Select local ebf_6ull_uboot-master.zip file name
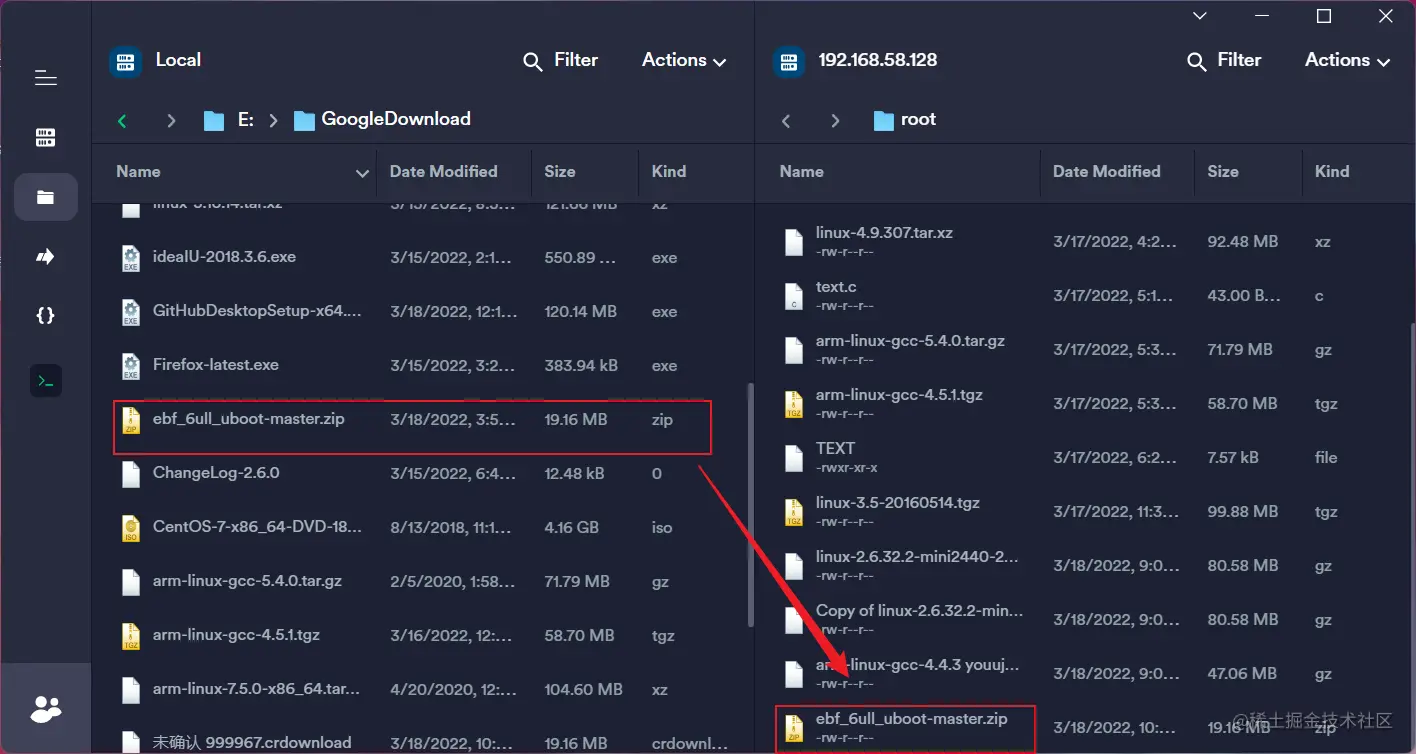 click(249, 418)
